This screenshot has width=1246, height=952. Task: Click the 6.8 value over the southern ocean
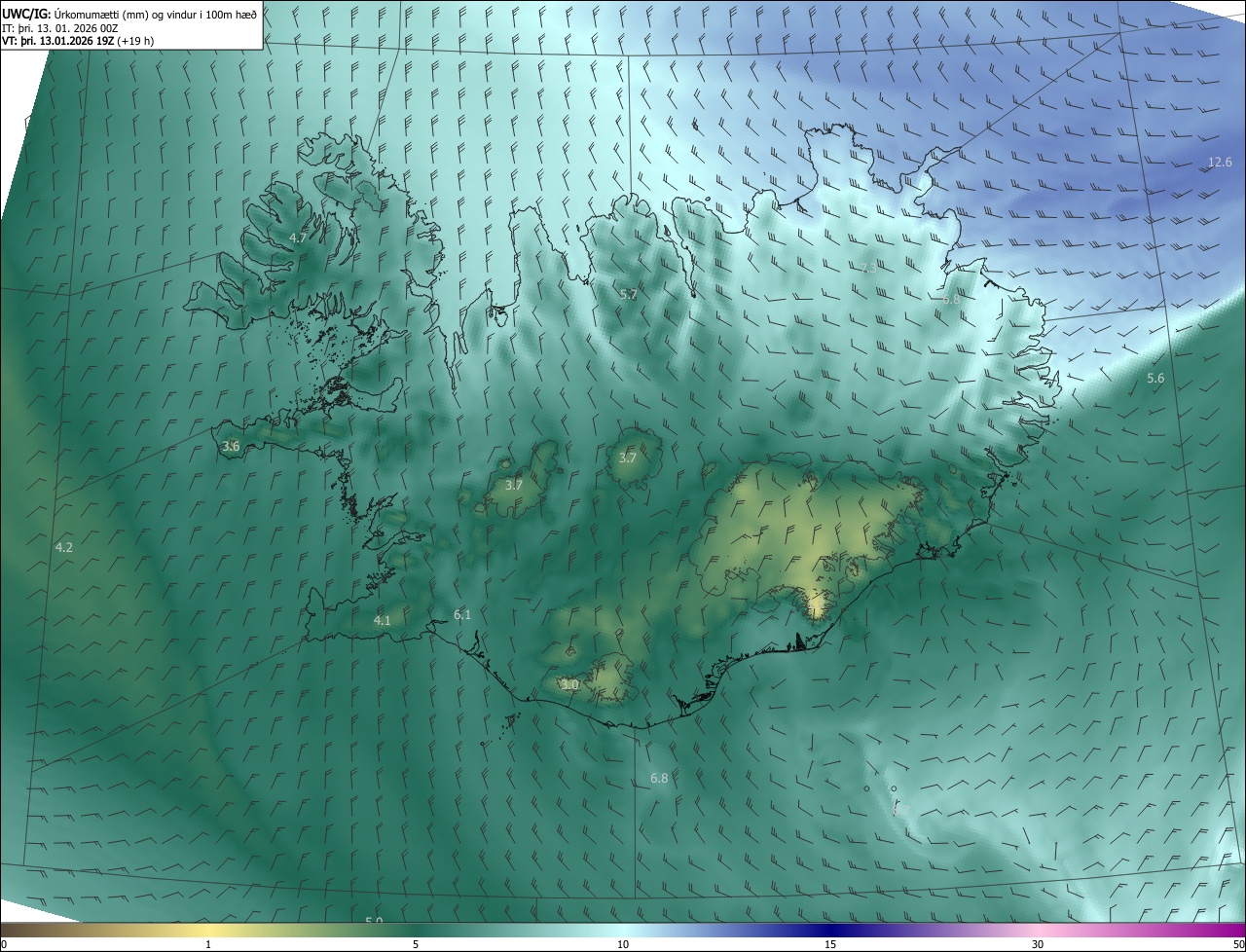pyautogui.click(x=659, y=778)
